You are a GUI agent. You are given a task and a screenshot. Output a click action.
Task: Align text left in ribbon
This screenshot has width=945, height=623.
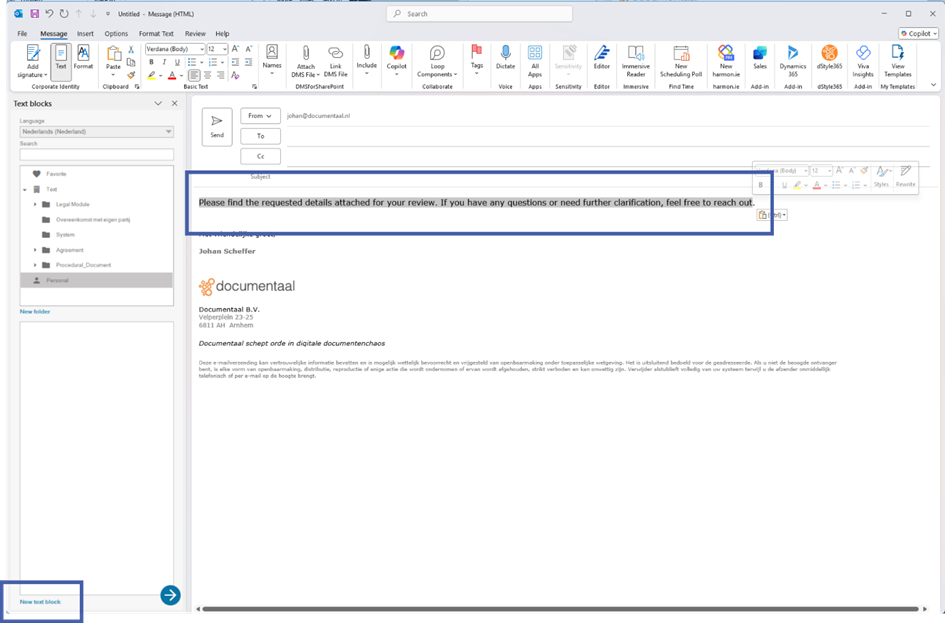[194, 75]
